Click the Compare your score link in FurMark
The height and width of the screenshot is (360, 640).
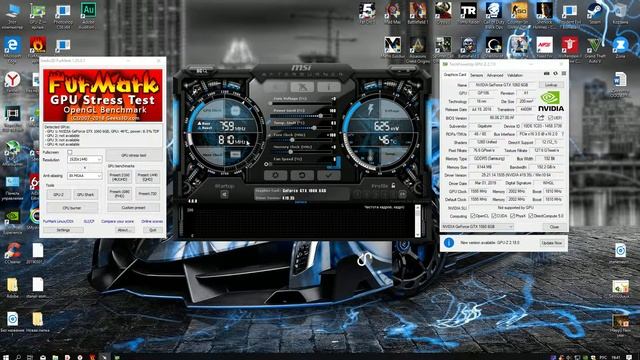117,221
